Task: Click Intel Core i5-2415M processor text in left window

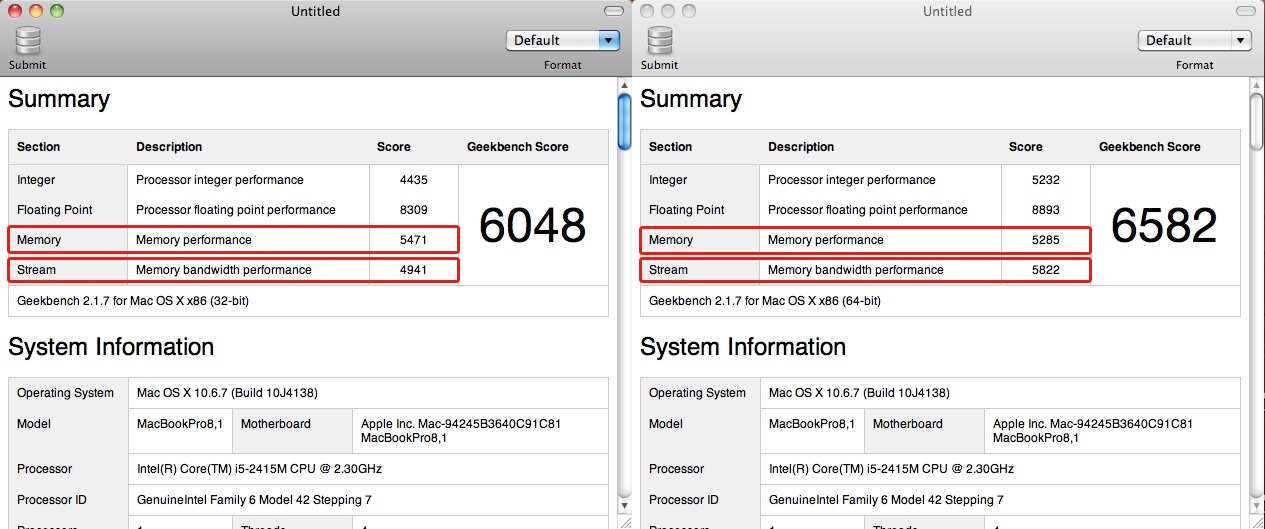Action: point(259,469)
